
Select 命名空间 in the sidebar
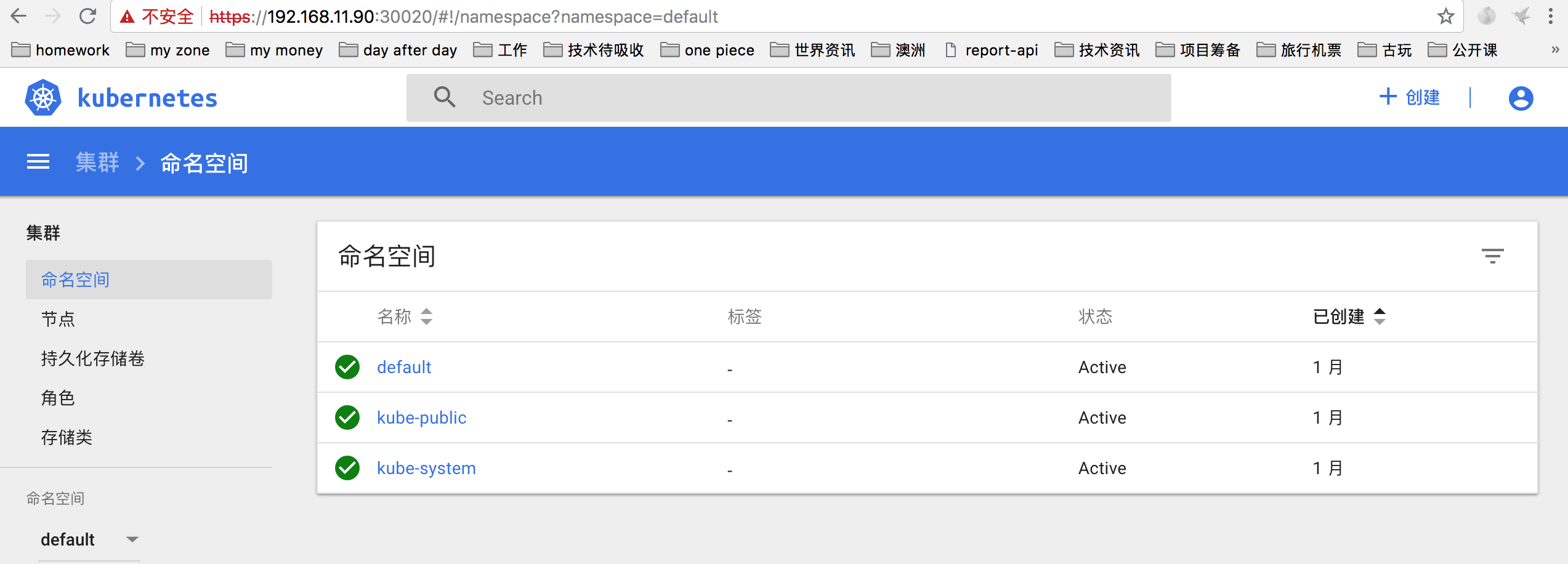point(149,280)
